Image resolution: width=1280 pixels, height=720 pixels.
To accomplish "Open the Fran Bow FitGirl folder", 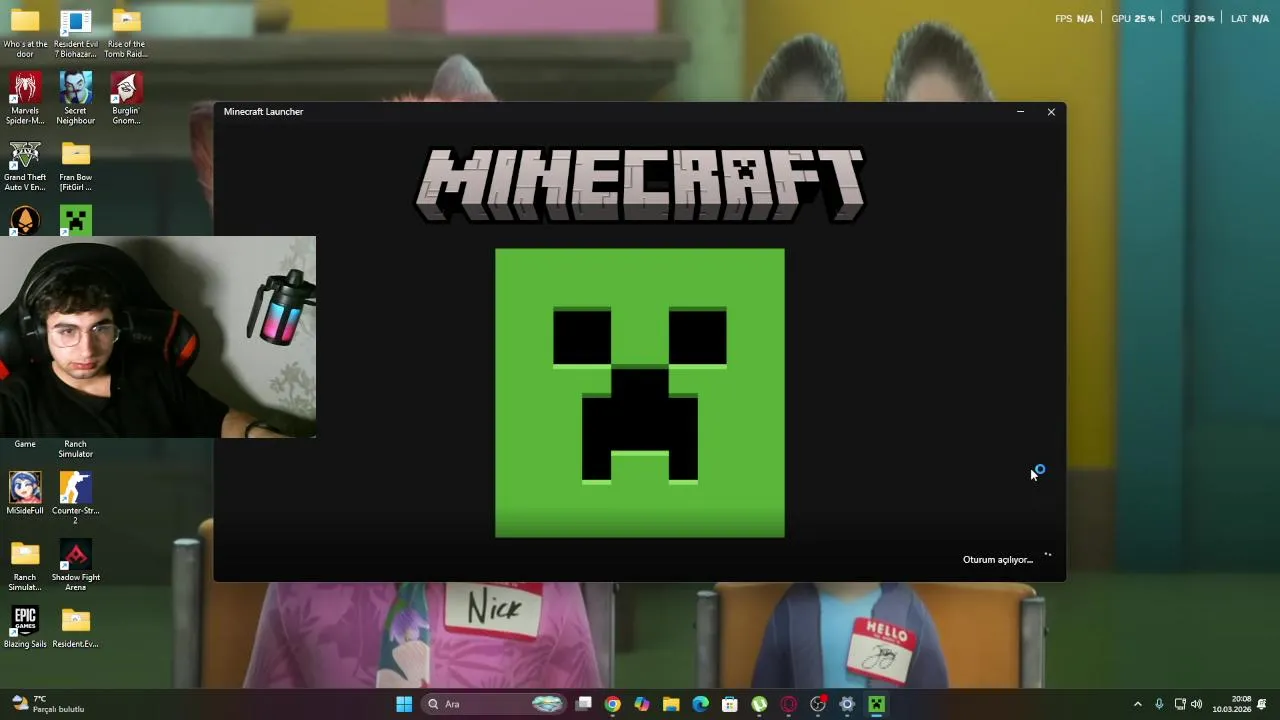I will tap(76, 166).
